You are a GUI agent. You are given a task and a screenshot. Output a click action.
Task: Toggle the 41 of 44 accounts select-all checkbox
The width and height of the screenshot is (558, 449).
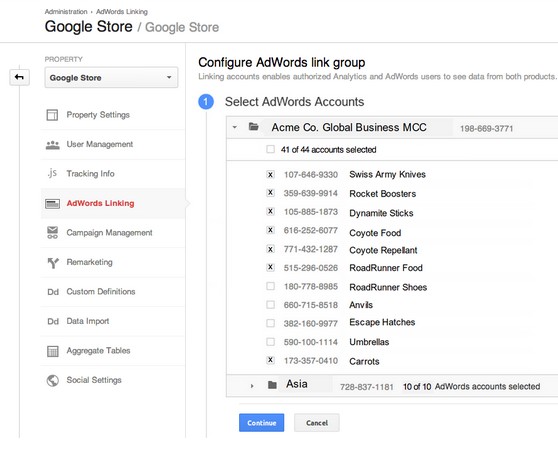[270, 149]
